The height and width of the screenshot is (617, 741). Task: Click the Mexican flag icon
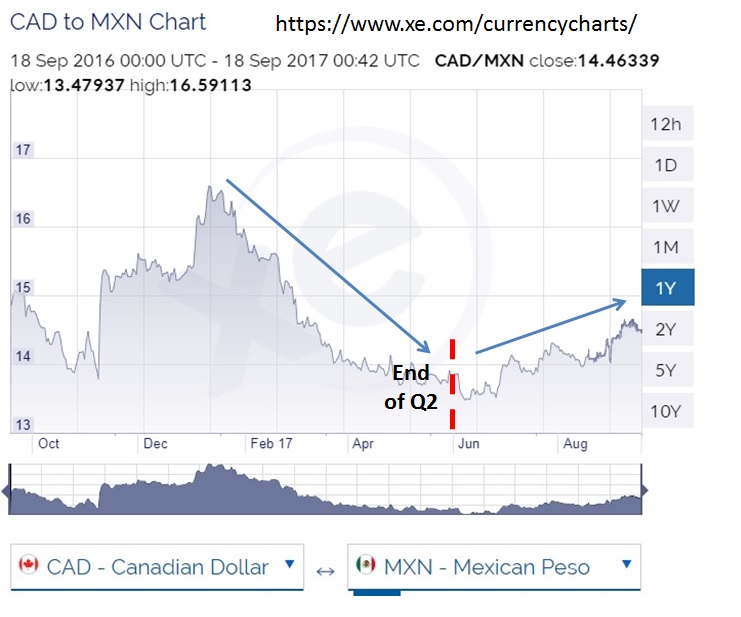[365, 567]
